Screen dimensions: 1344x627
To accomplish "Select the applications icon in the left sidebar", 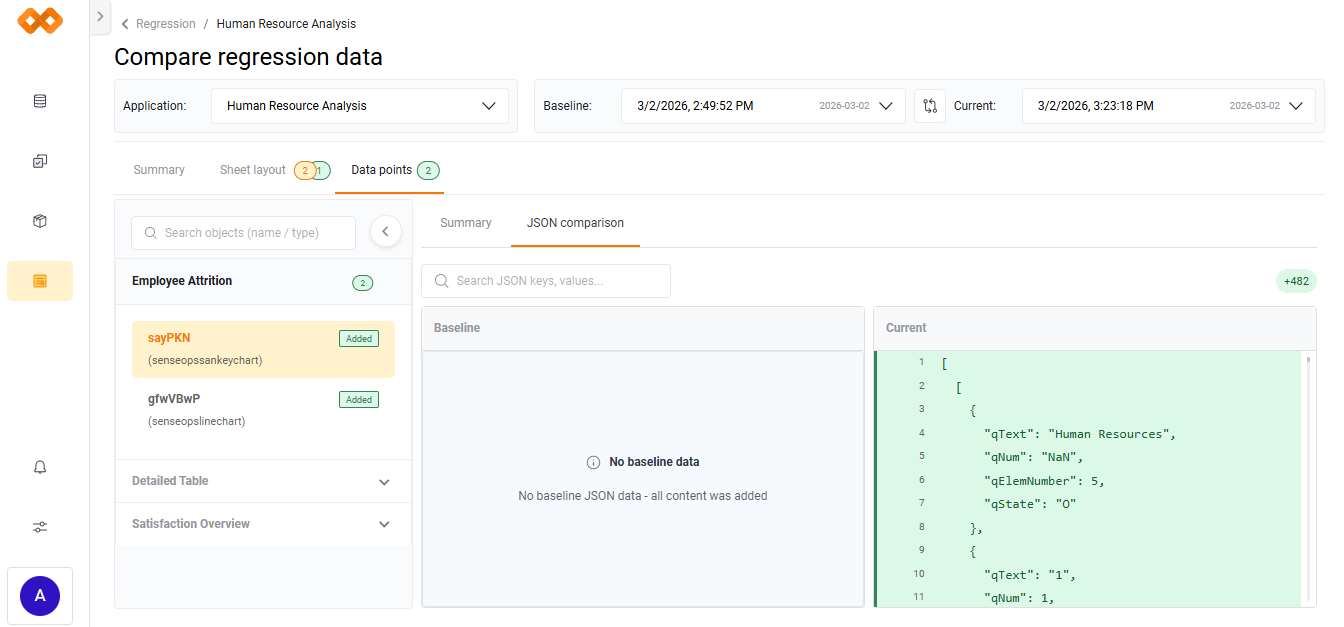I will click(39, 161).
